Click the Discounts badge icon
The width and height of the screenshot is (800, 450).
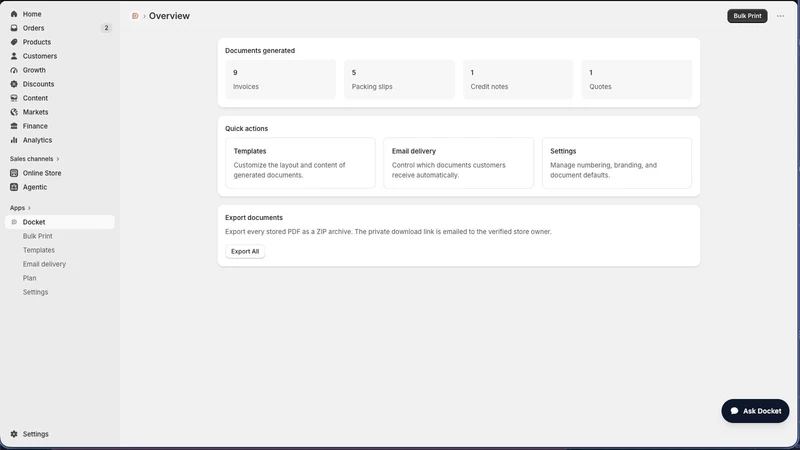[14, 84]
